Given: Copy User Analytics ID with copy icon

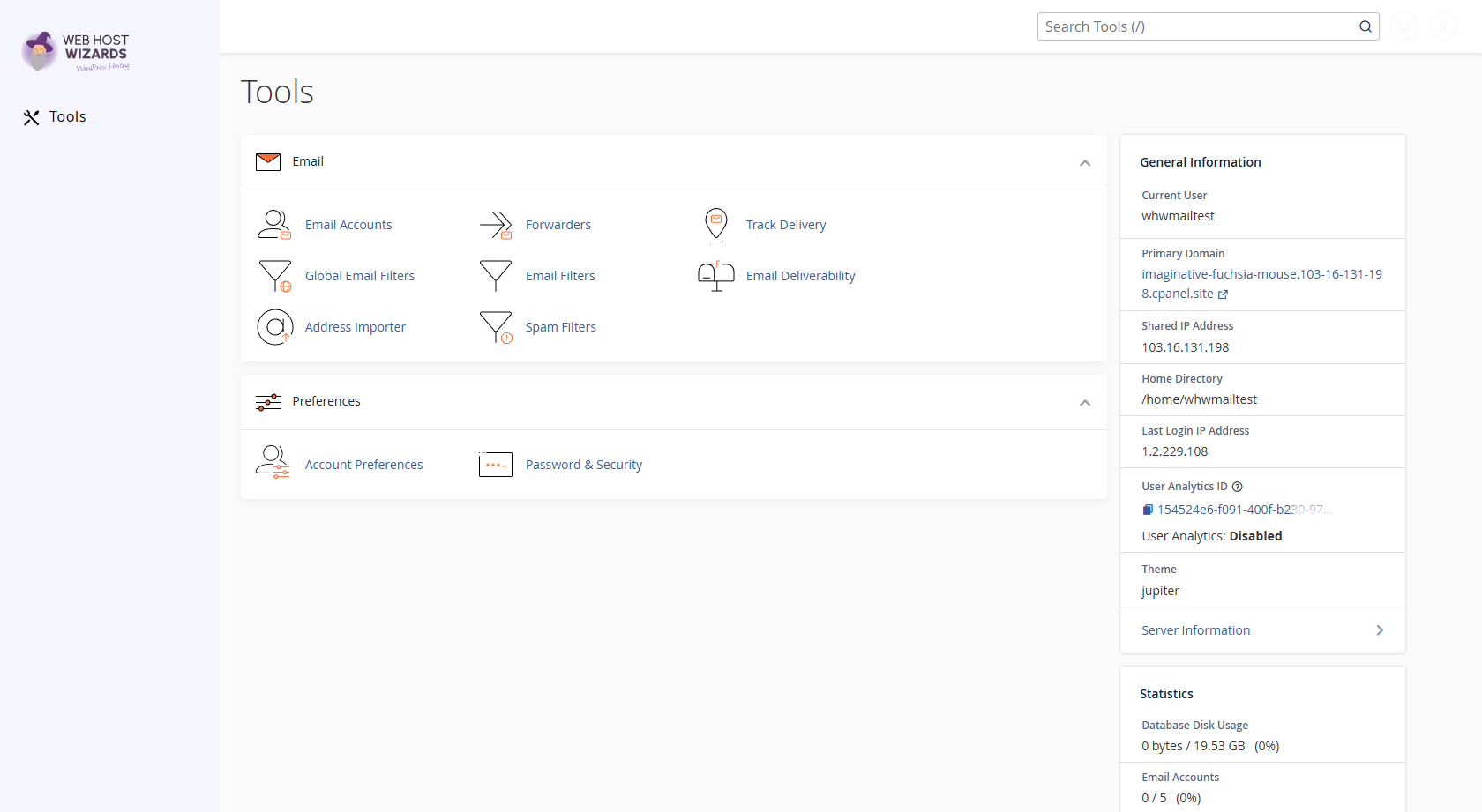Looking at the screenshot, I should pos(1148,510).
